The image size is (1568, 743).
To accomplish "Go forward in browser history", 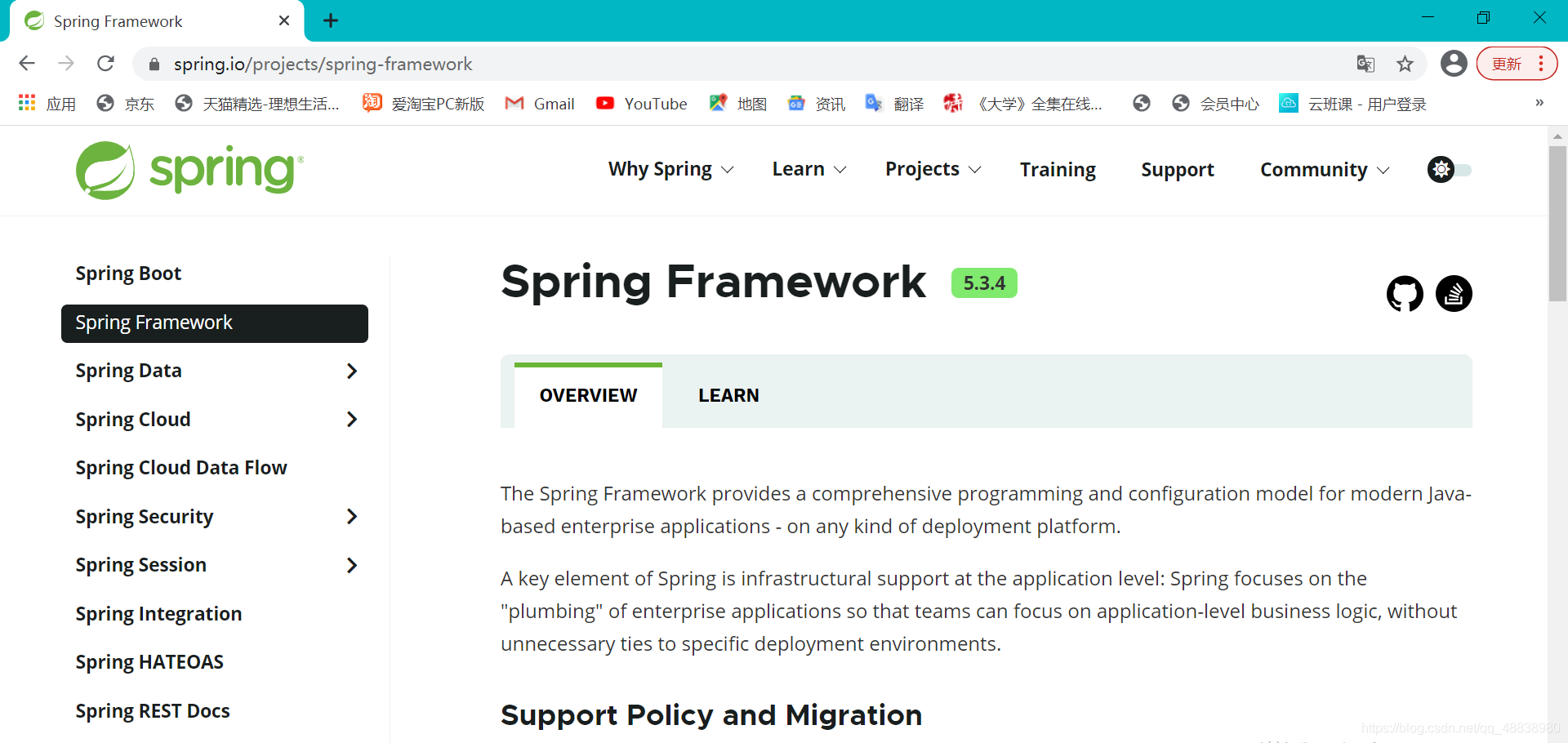I will pyautogui.click(x=66, y=64).
